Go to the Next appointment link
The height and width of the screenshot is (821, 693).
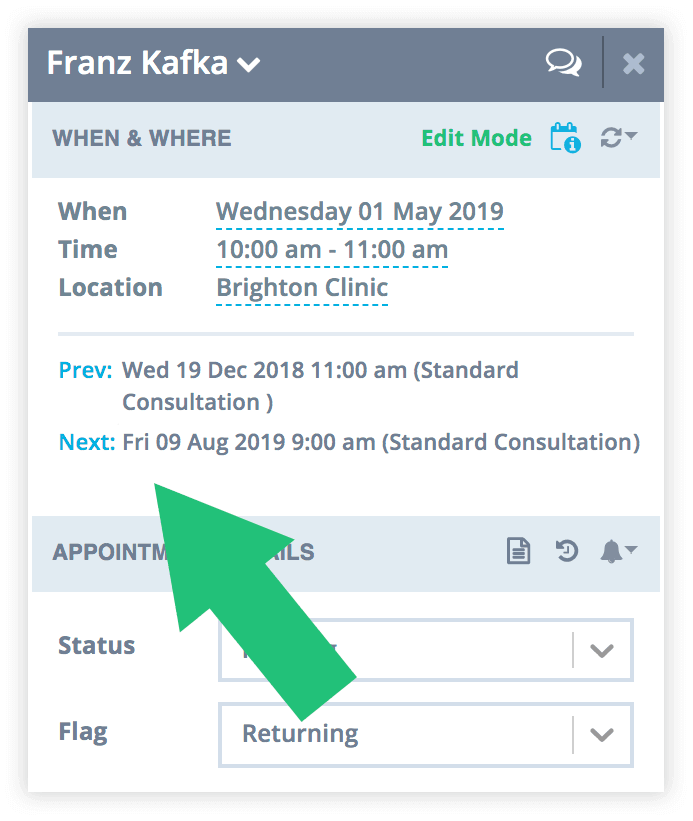coord(87,442)
